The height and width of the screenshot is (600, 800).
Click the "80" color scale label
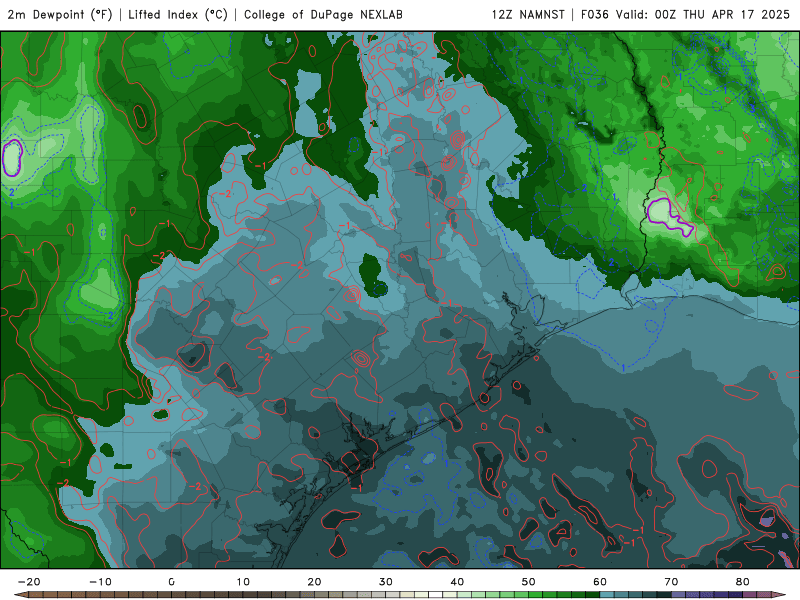(742, 582)
